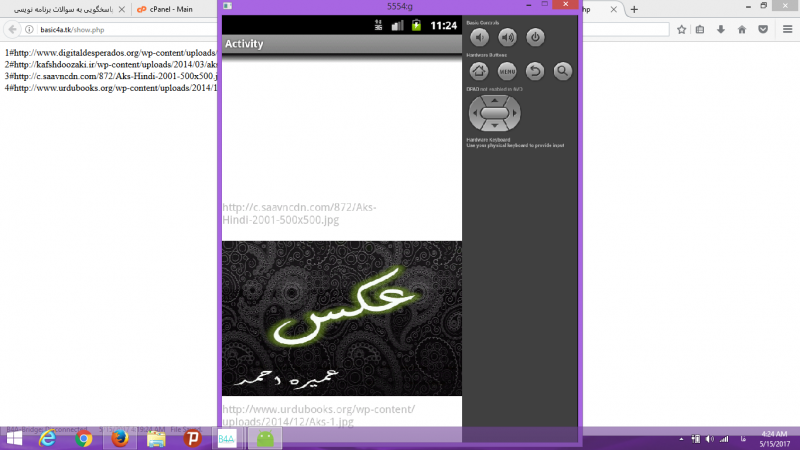
Task: Click the Pocket icon in Firefox toolbar
Action: coord(763,30)
